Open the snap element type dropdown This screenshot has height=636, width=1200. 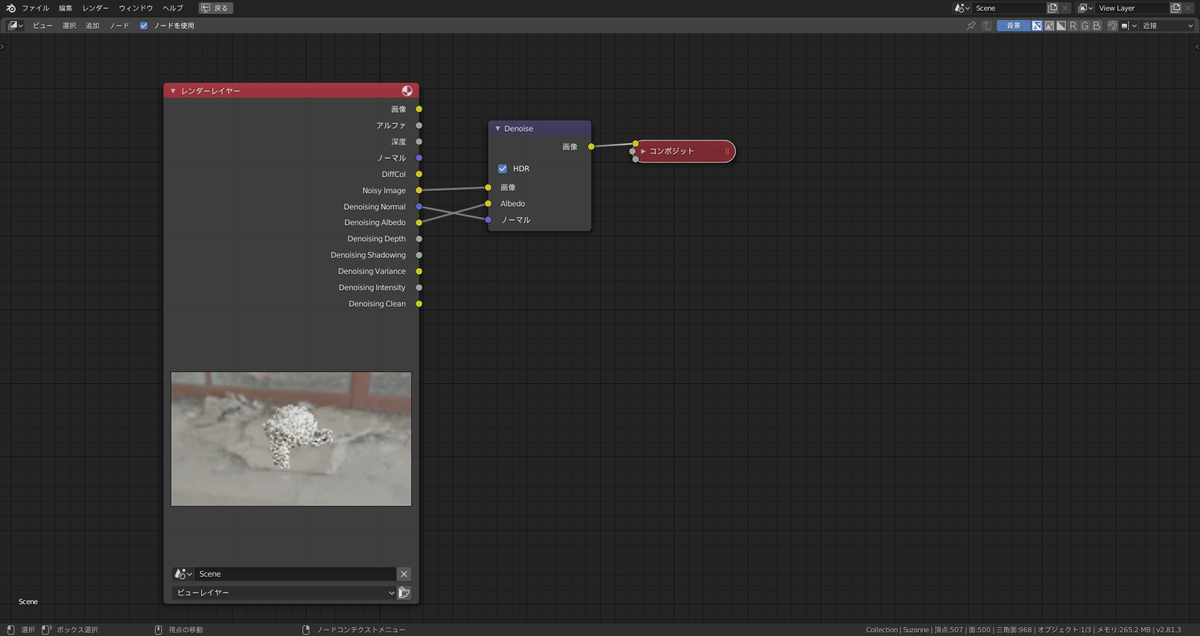[1127, 25]
